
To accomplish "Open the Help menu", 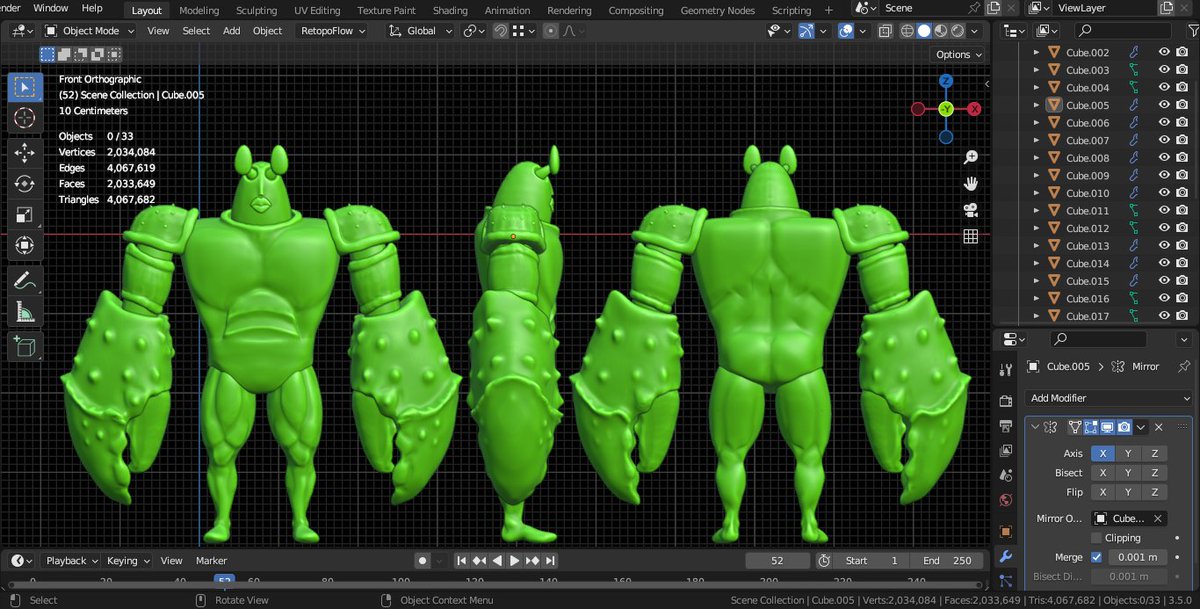I will 92,8.
